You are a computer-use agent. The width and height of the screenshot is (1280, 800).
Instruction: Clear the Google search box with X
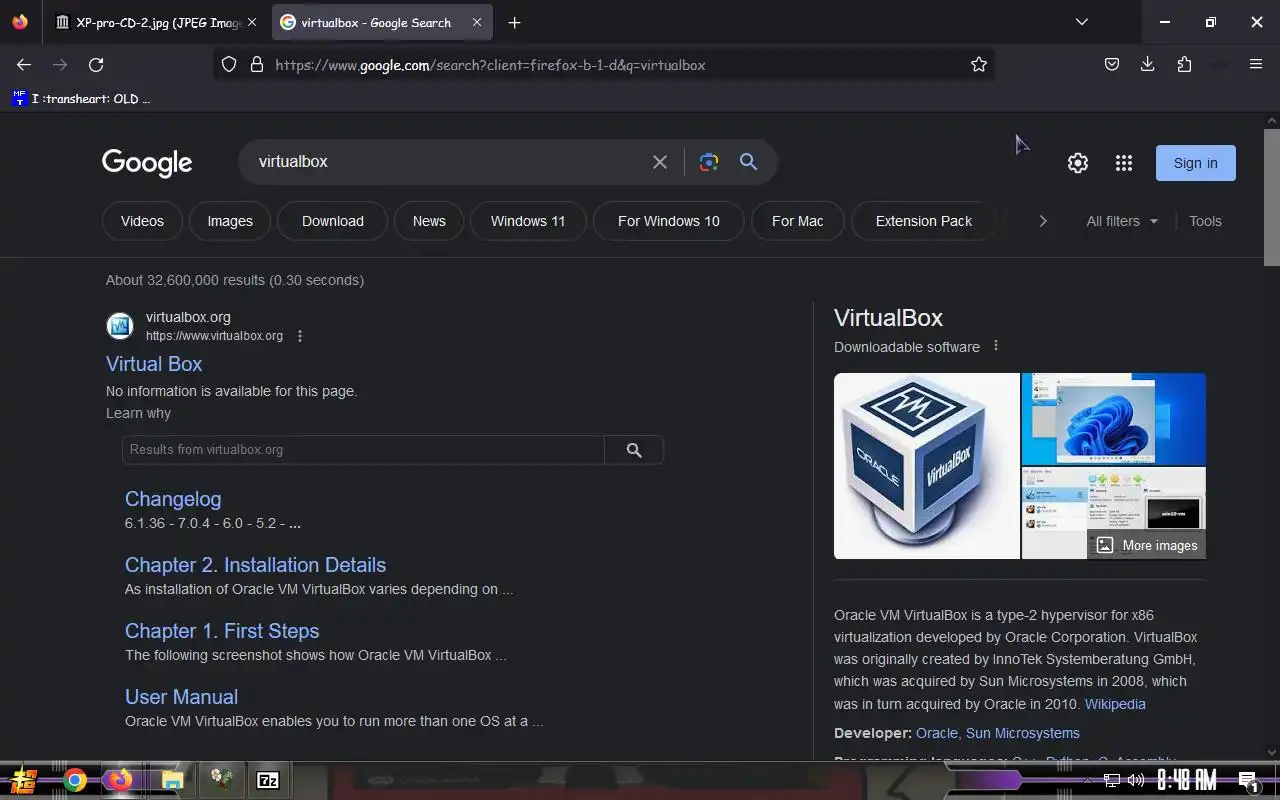click(660, 162)
